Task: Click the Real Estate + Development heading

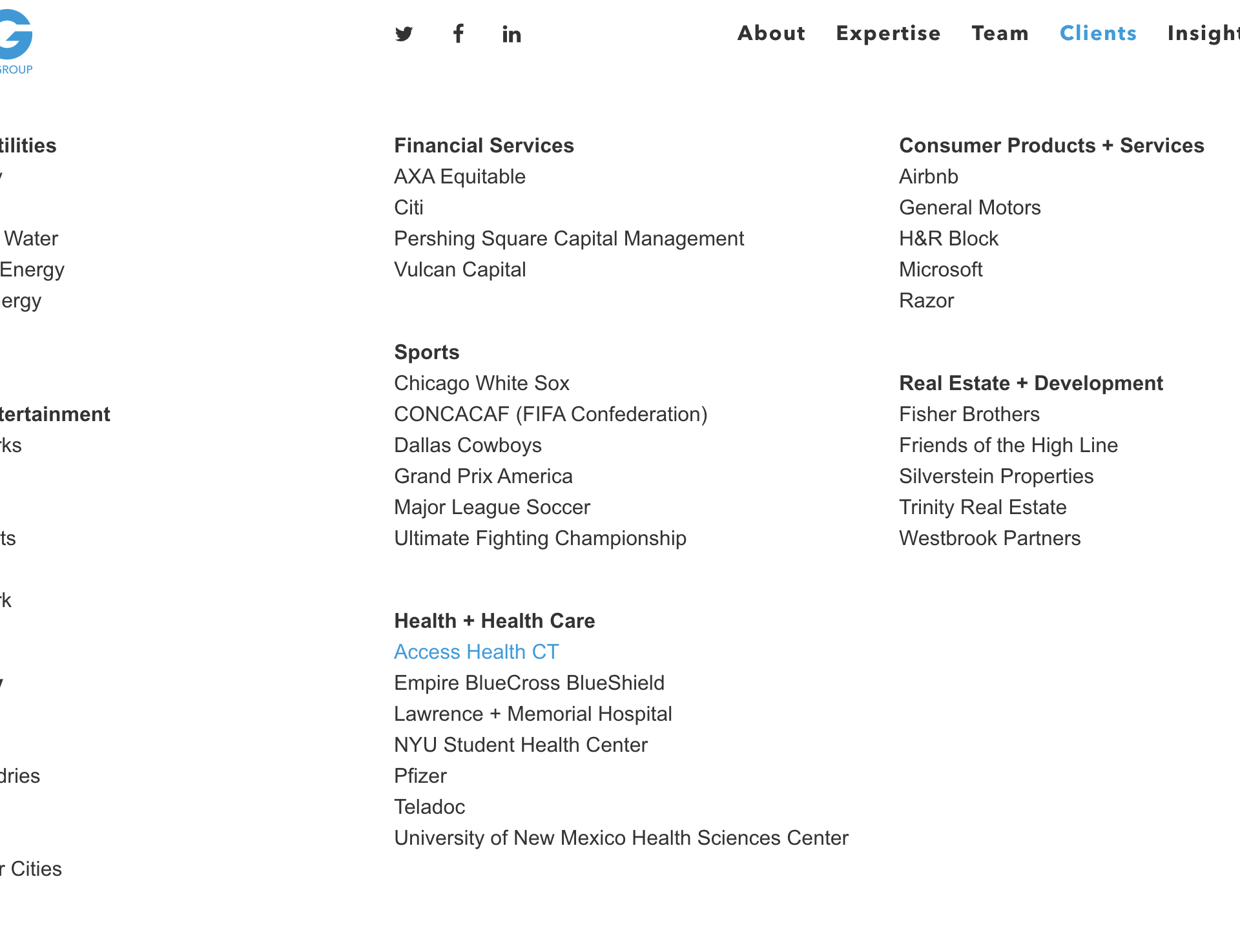Action: 1031,383
